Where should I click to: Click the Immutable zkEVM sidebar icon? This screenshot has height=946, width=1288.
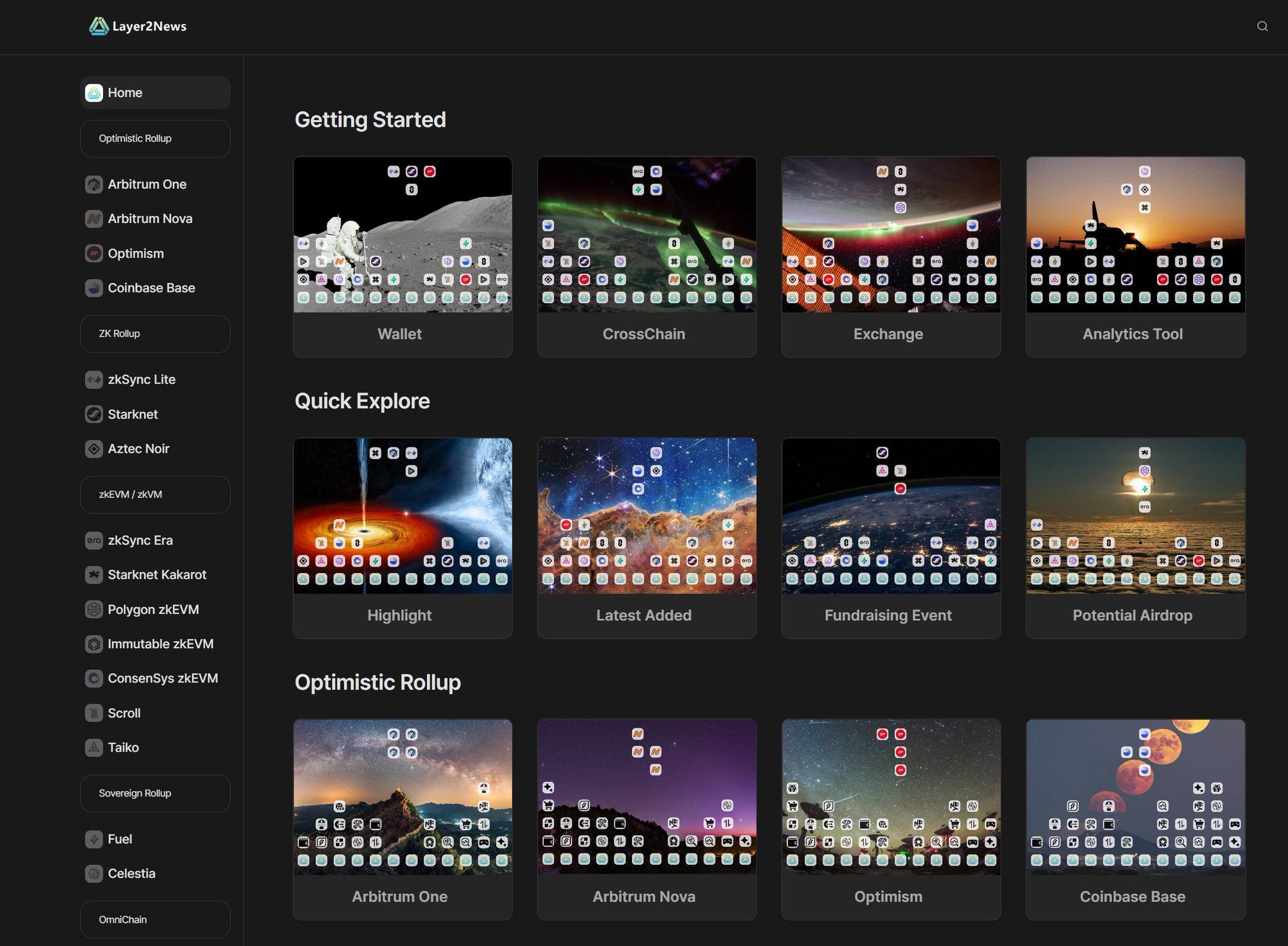[94, 644]
